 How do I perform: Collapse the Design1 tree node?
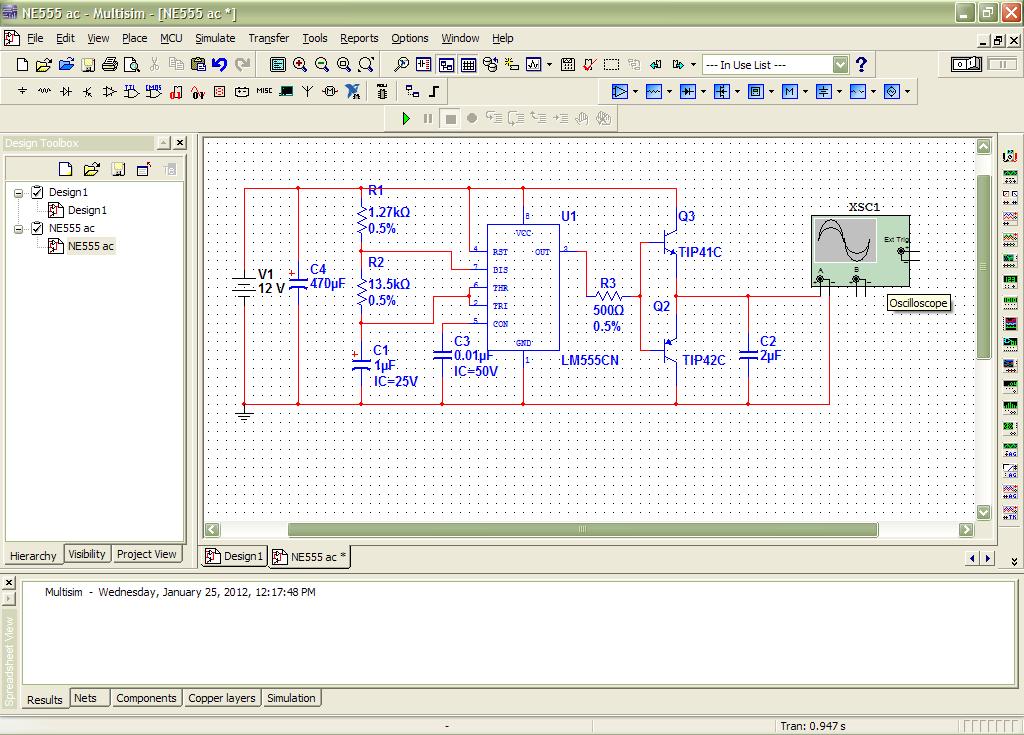[x=19, y=192]
